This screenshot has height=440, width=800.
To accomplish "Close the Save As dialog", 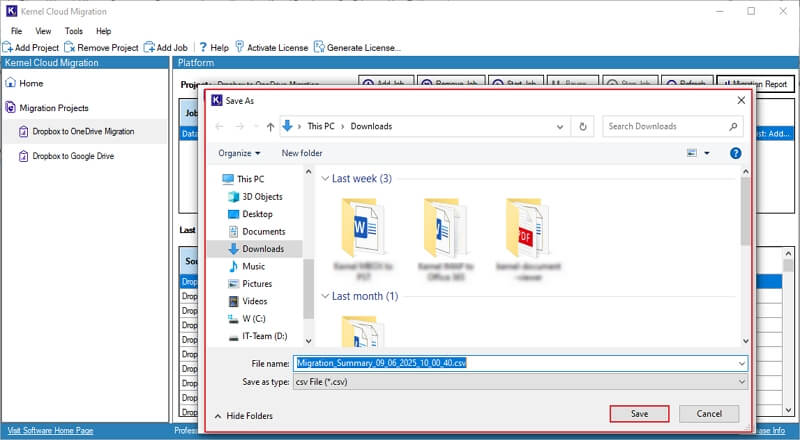I will coord(741,101).
